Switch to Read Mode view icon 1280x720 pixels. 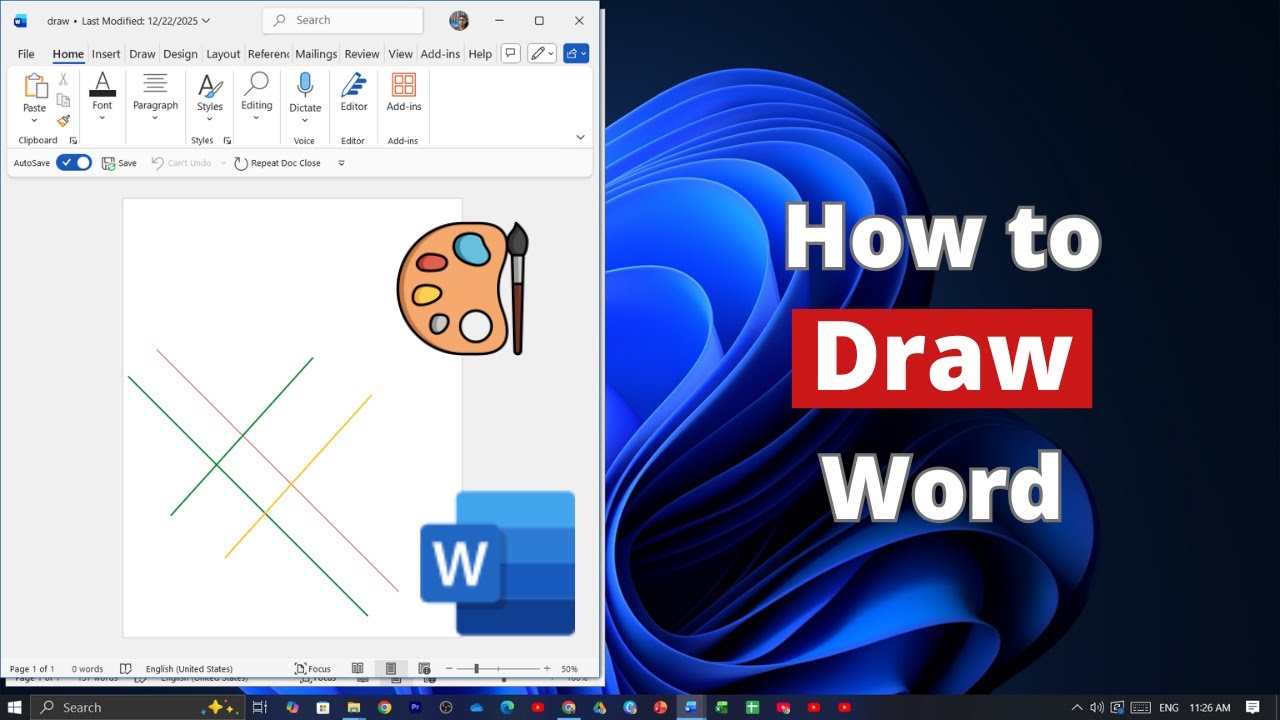pos(357,668)
